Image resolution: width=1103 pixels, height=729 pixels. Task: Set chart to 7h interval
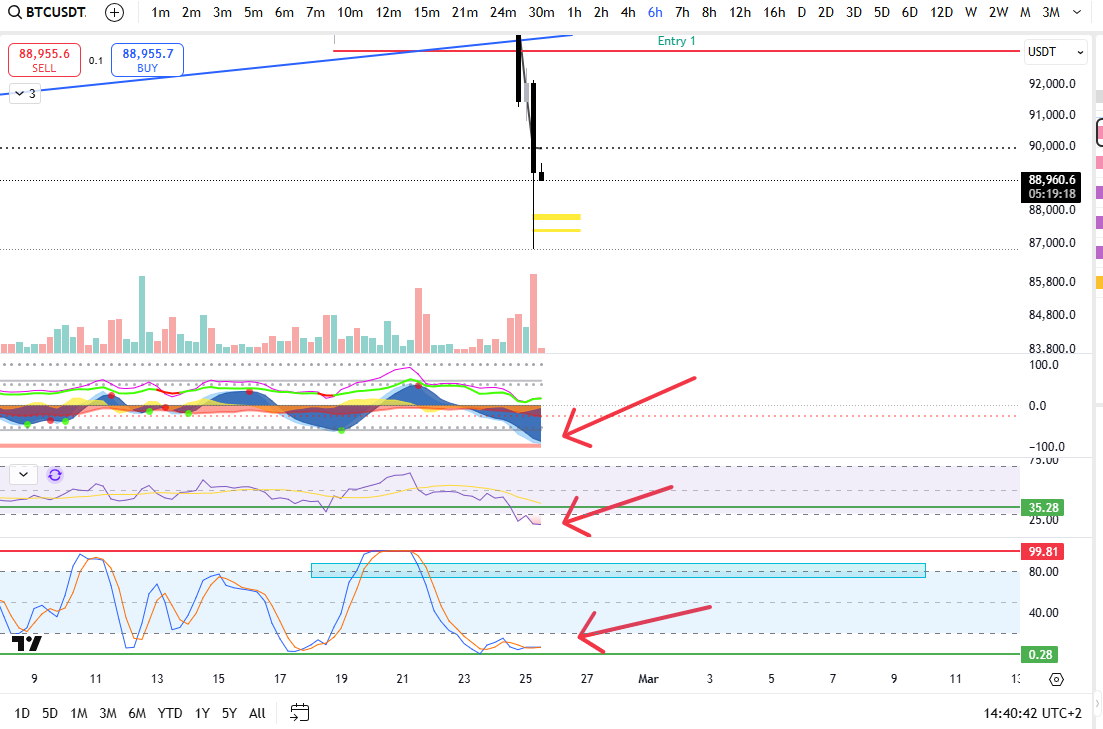point(682,12)
